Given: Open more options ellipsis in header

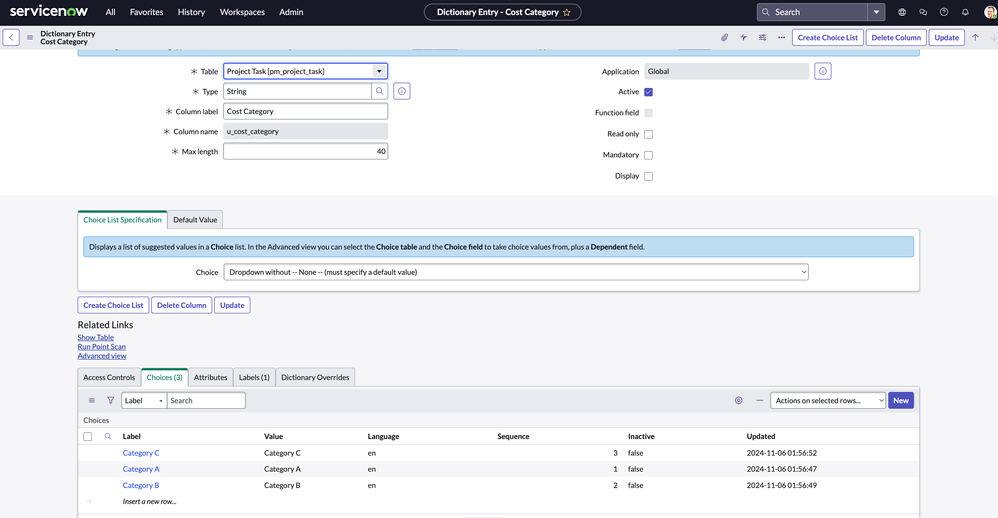Looking at the screenshot, I should tap(782, 38).
